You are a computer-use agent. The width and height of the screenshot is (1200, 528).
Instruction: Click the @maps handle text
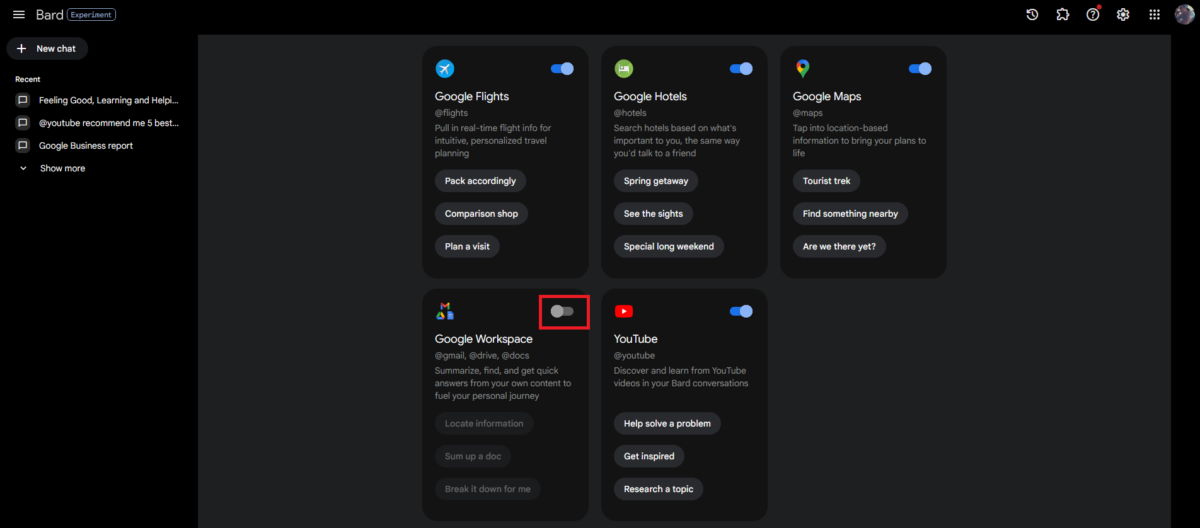tap(808, 113)
